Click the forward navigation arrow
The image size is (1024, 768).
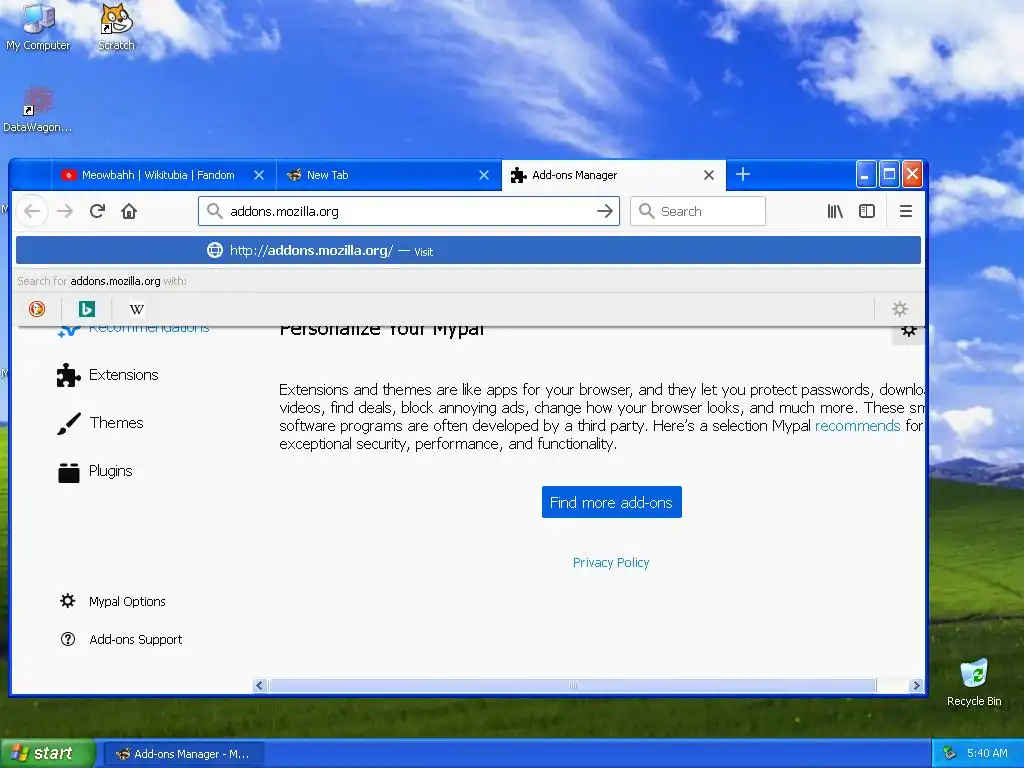[x=65, y=211]
